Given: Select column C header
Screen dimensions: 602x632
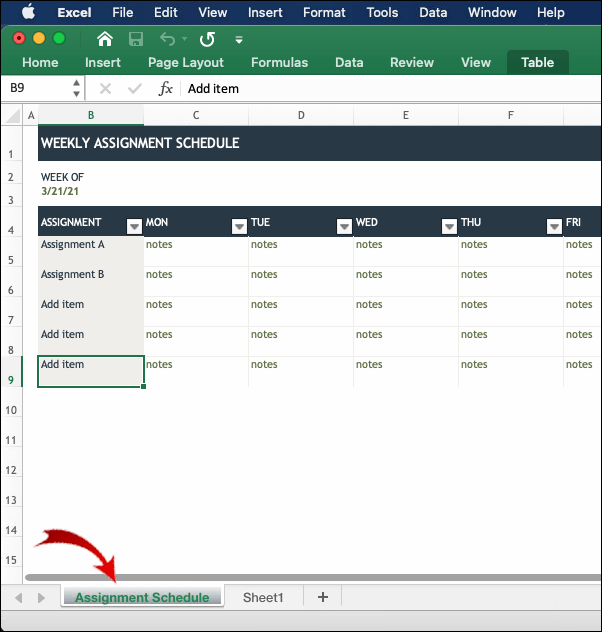Looking at the screenshot, I should (x=196, y=115).
